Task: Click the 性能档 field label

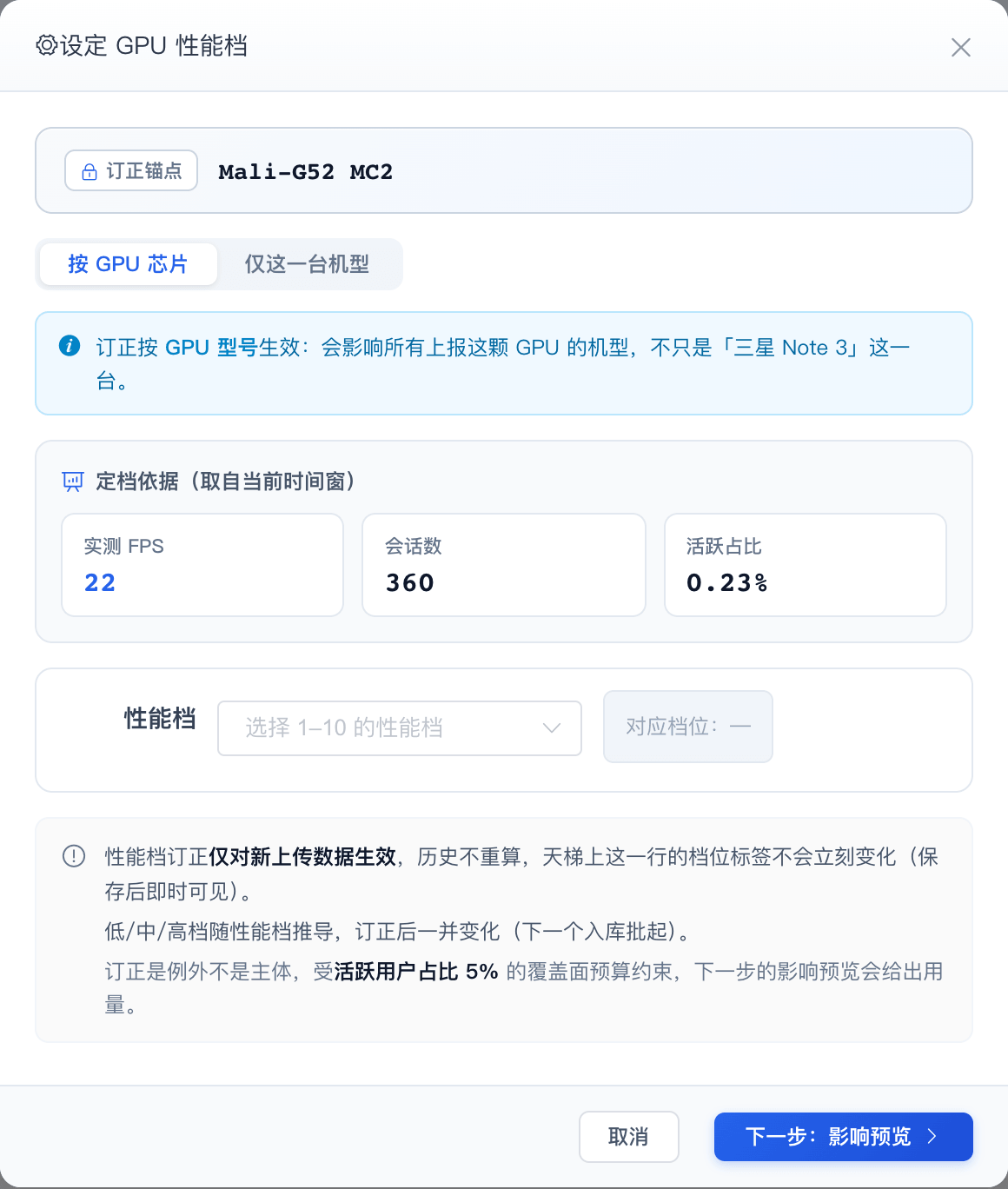Action: tap(160, 719)
